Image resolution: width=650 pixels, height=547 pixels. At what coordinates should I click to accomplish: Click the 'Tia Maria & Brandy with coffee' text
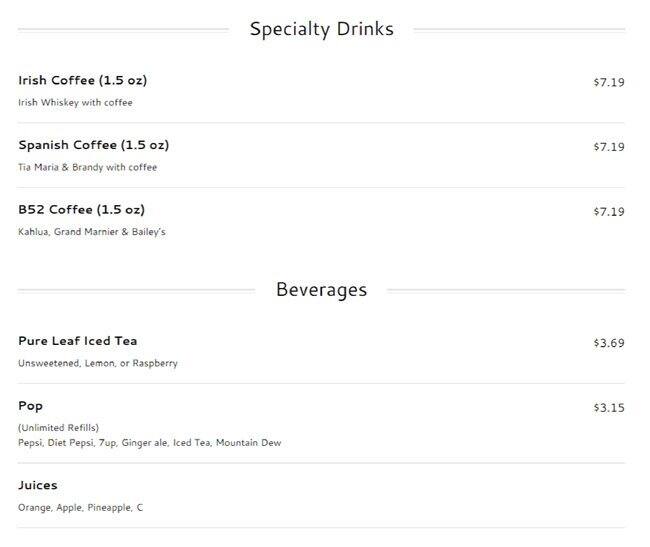[x=87, y=167]
